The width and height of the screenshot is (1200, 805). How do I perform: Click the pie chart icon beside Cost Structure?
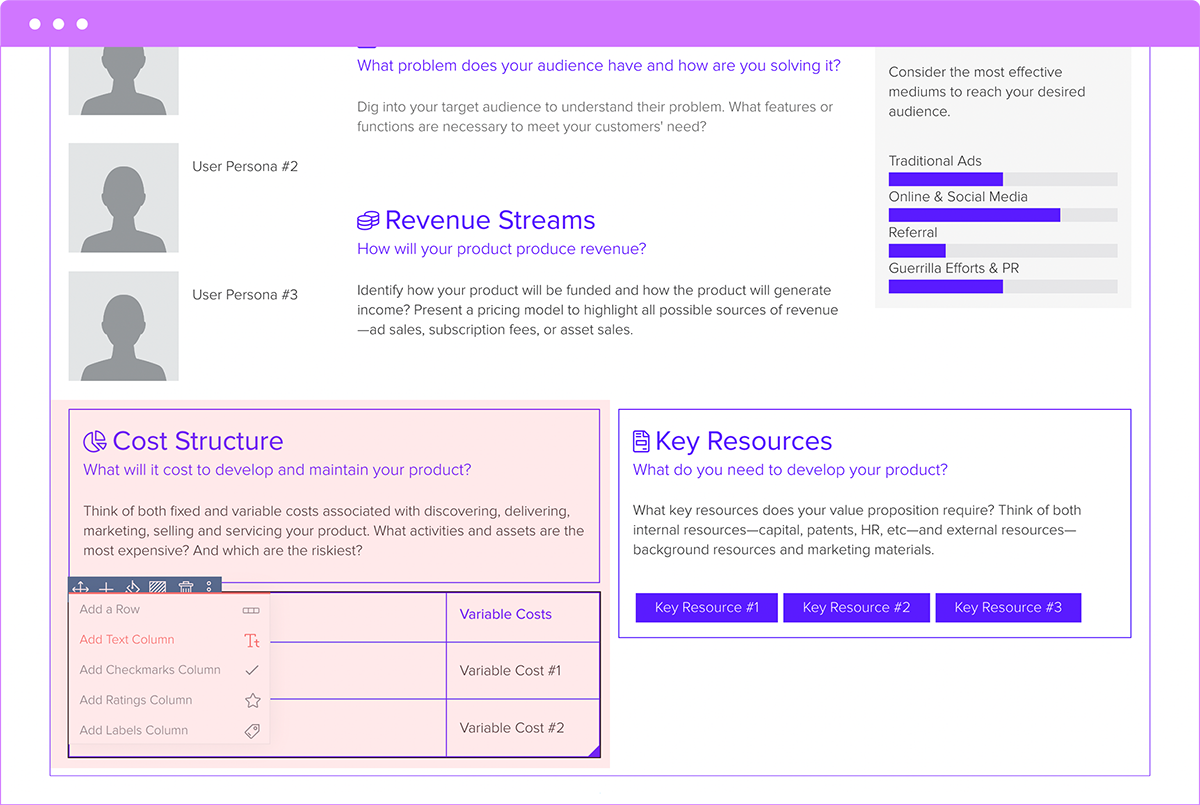pos(94,440)
